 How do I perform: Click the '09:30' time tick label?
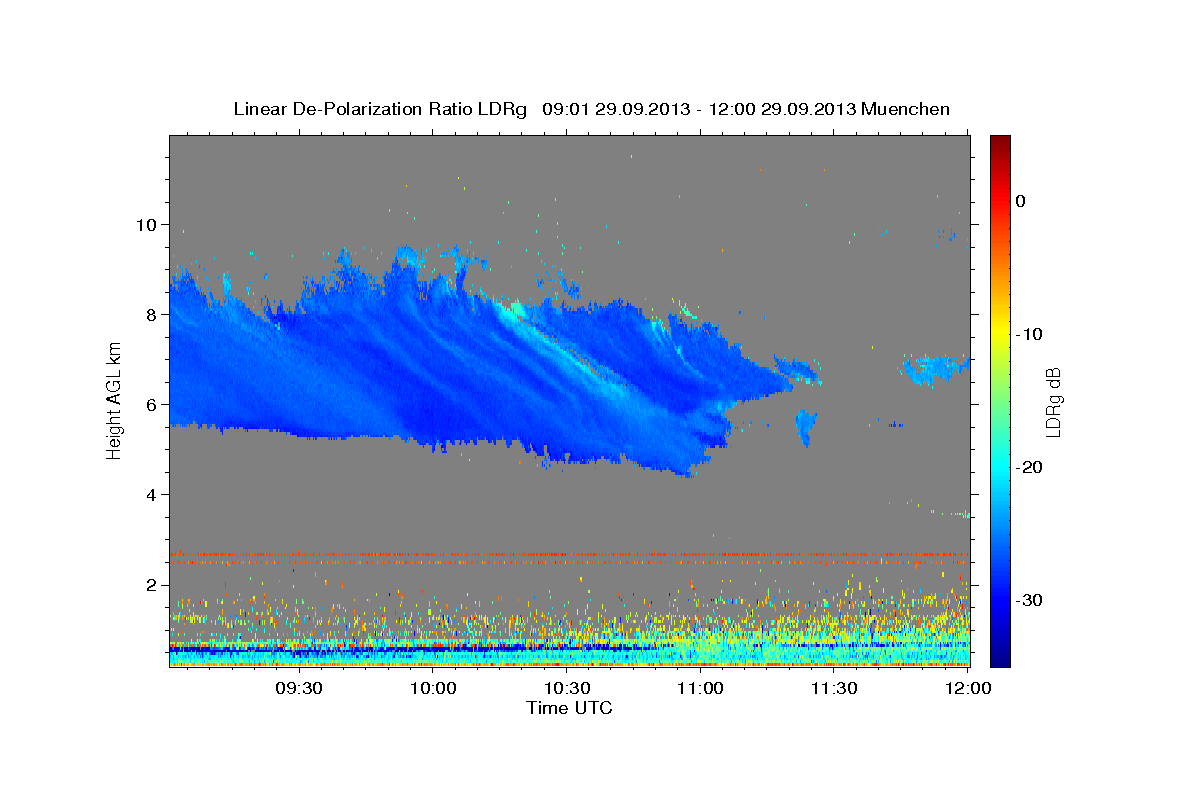click(x=299, y=689)
